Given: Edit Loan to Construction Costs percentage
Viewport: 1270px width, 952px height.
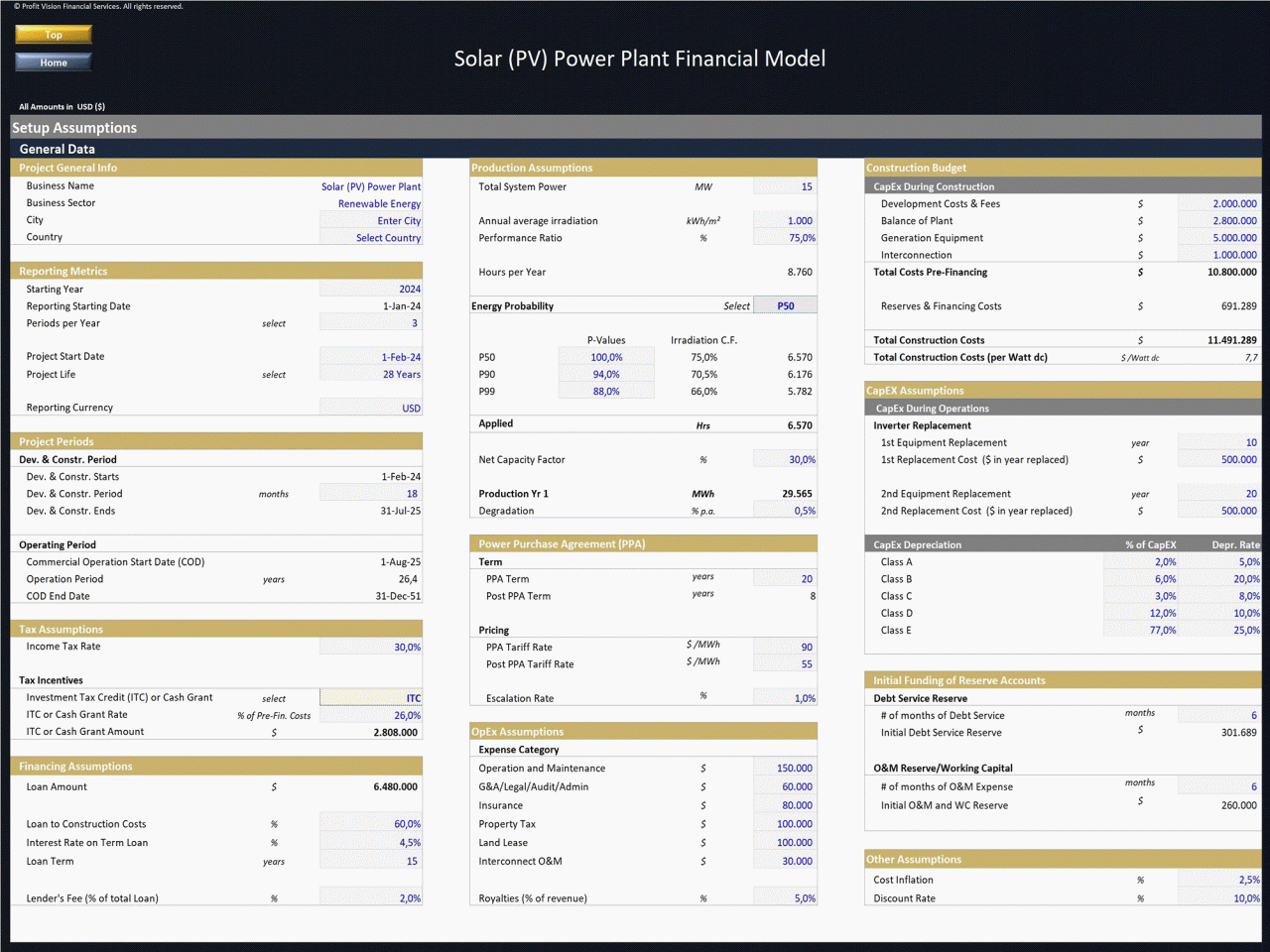Looking at the screenshot, I should point(371,824).
